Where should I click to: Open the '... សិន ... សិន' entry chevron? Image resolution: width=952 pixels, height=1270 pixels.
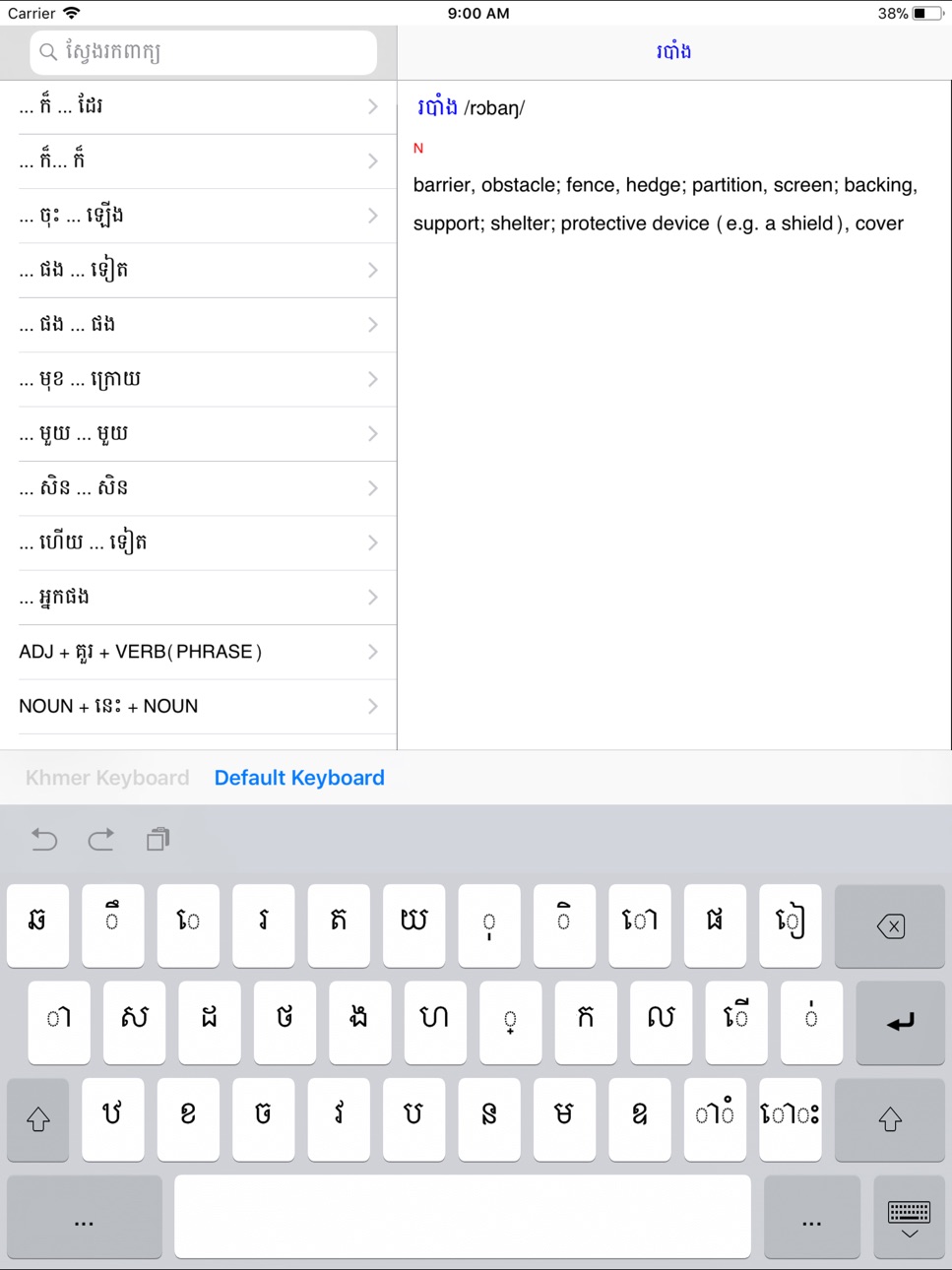(373, 488)
